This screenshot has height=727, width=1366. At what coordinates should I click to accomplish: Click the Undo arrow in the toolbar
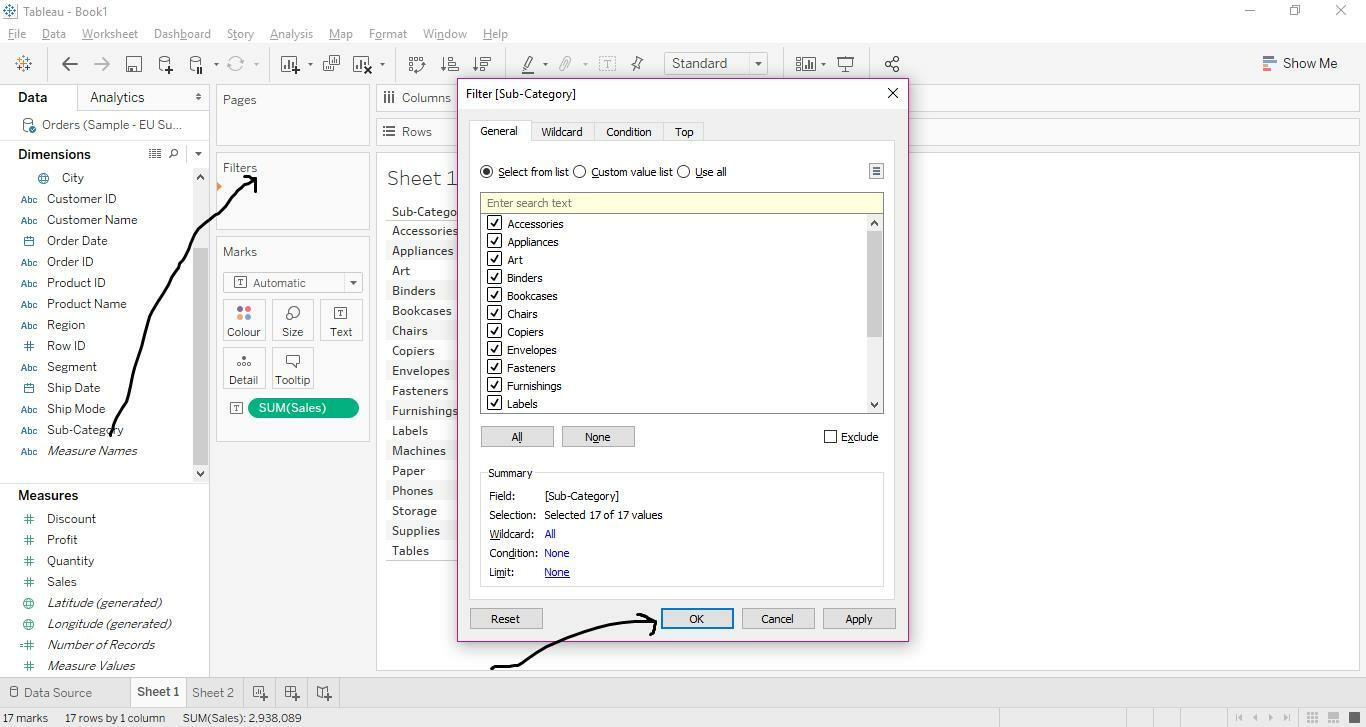(69, 63)
